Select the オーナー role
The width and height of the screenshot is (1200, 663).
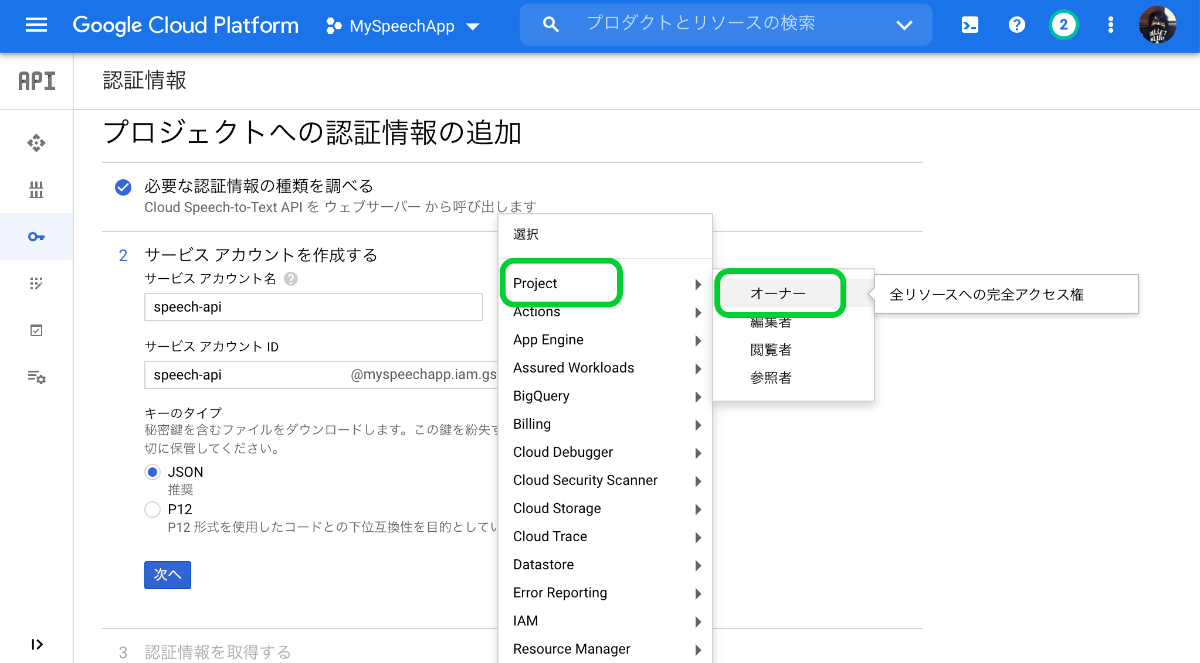[793, 294]
